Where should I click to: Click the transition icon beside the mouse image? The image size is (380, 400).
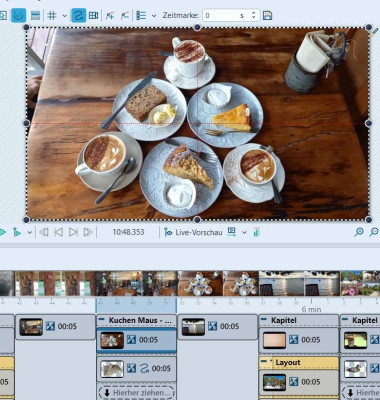131,368
